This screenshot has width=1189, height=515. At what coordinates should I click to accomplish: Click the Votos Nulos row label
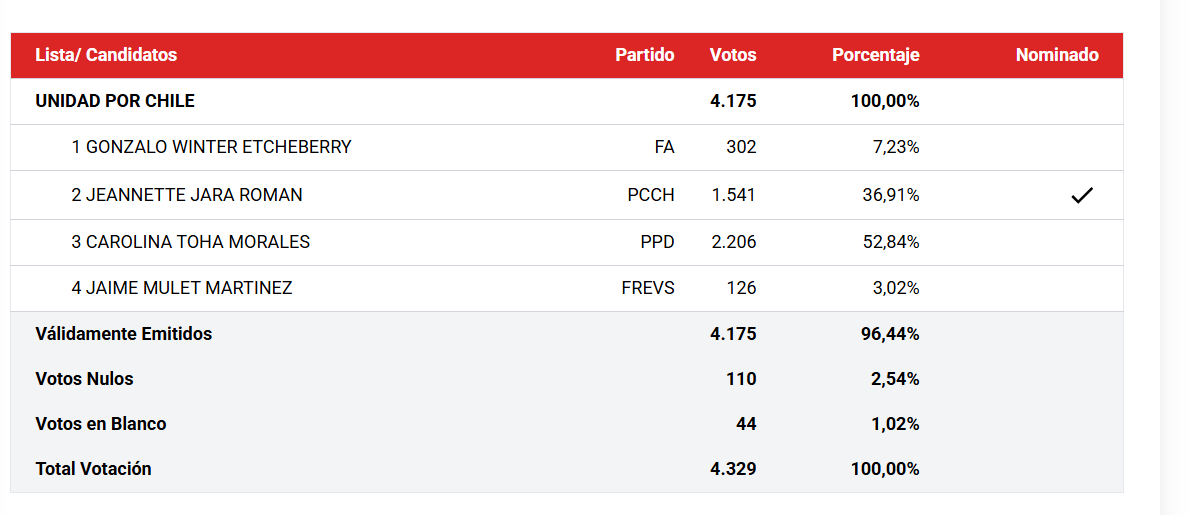click(84, 378)
